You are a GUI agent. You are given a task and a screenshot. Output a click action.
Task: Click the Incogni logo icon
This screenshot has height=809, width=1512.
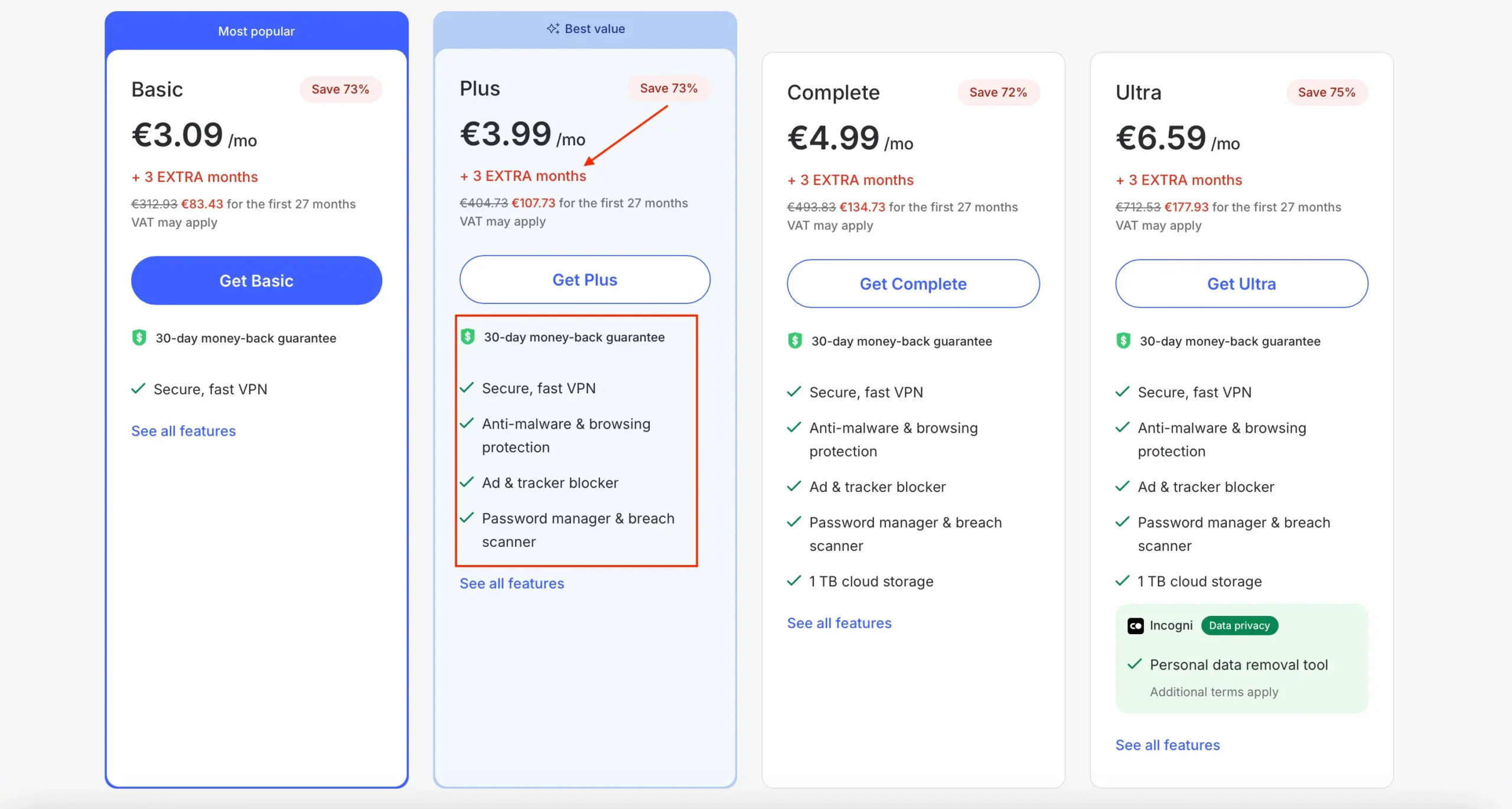(x=1135, y=626)
